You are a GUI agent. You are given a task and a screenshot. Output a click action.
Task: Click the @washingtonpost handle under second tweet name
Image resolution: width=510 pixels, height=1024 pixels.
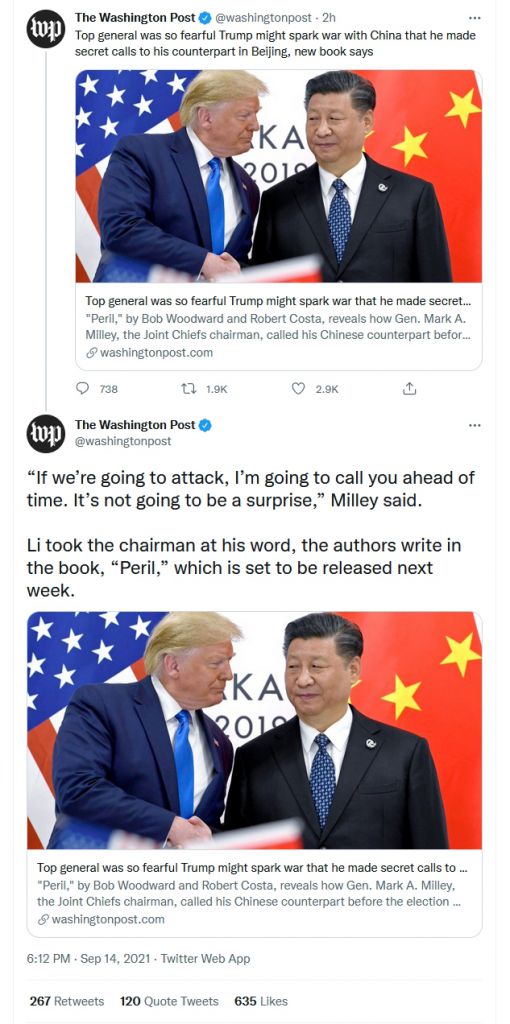pyautogui.click(x=123, y=441)
